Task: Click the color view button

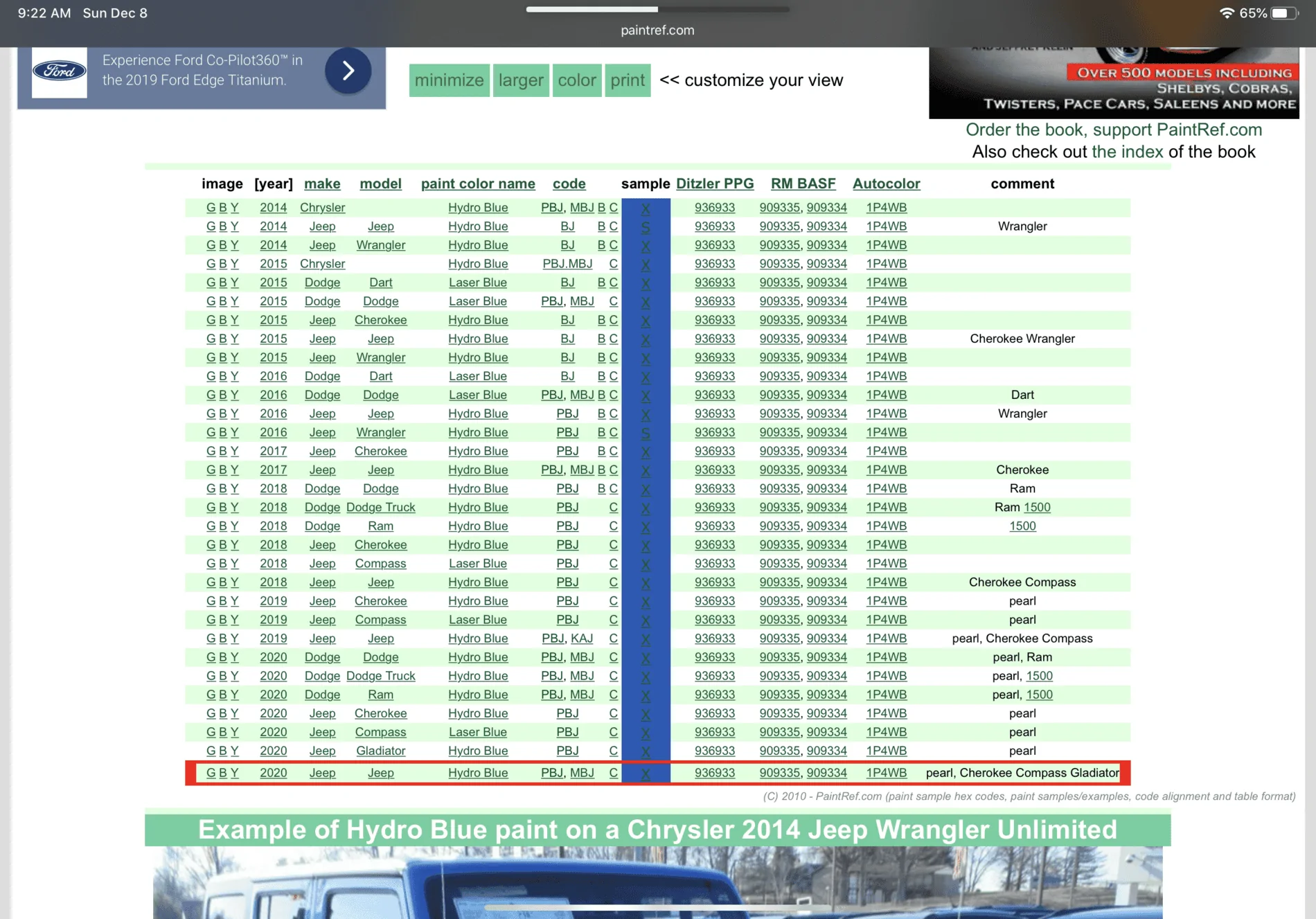Action: point(577,80)
